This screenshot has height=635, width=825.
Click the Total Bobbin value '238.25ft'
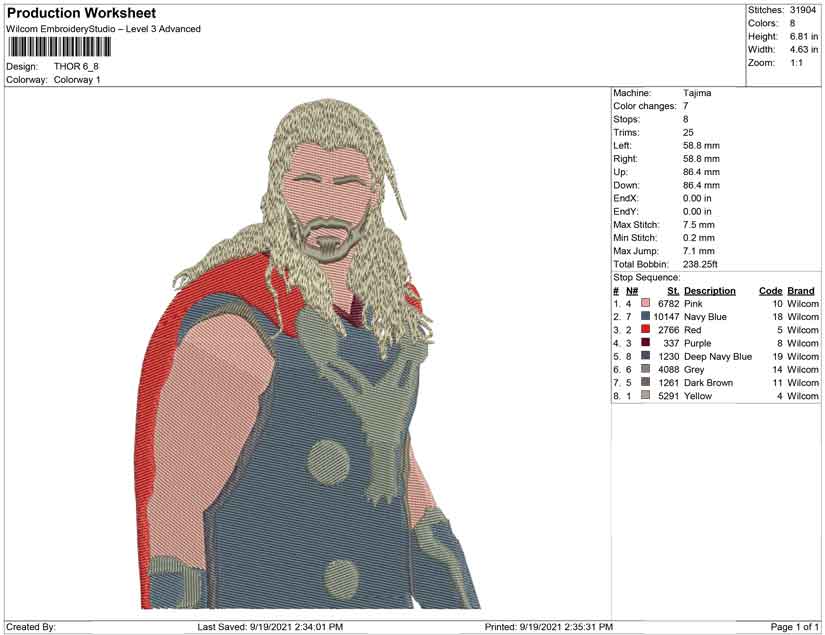click(x=700, y=264)
